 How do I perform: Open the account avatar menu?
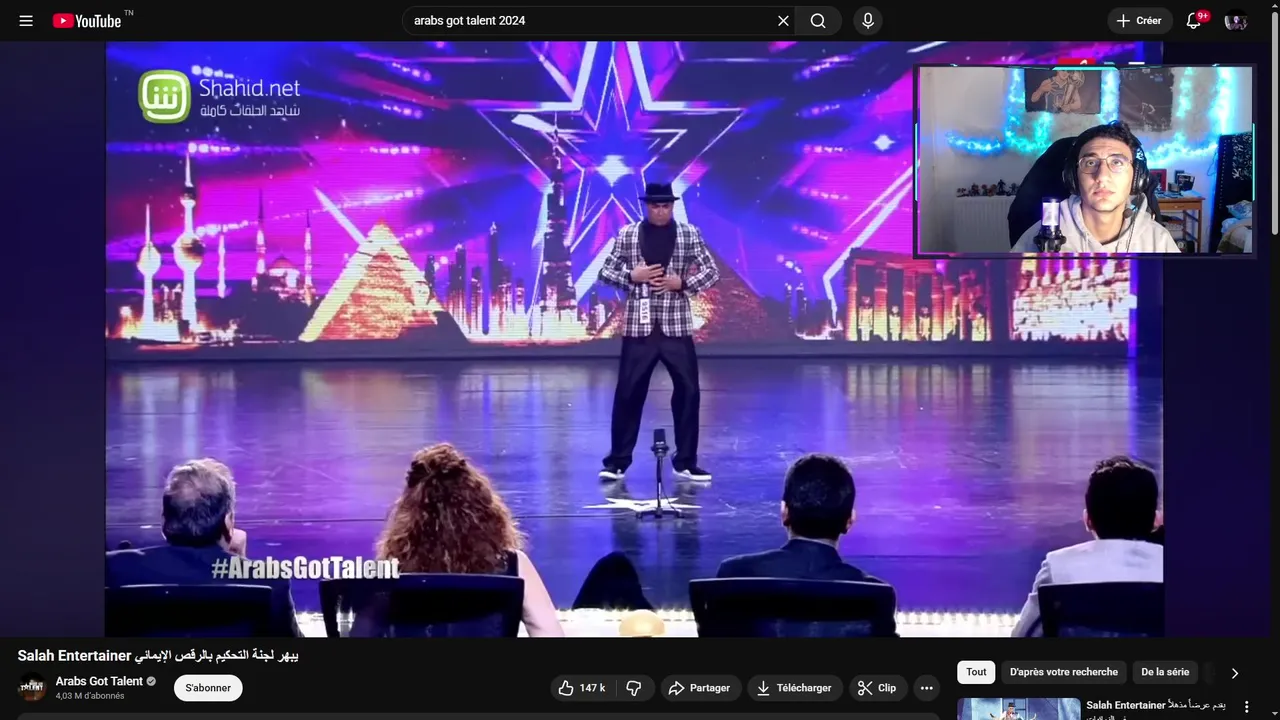[x=1236, y=21]
